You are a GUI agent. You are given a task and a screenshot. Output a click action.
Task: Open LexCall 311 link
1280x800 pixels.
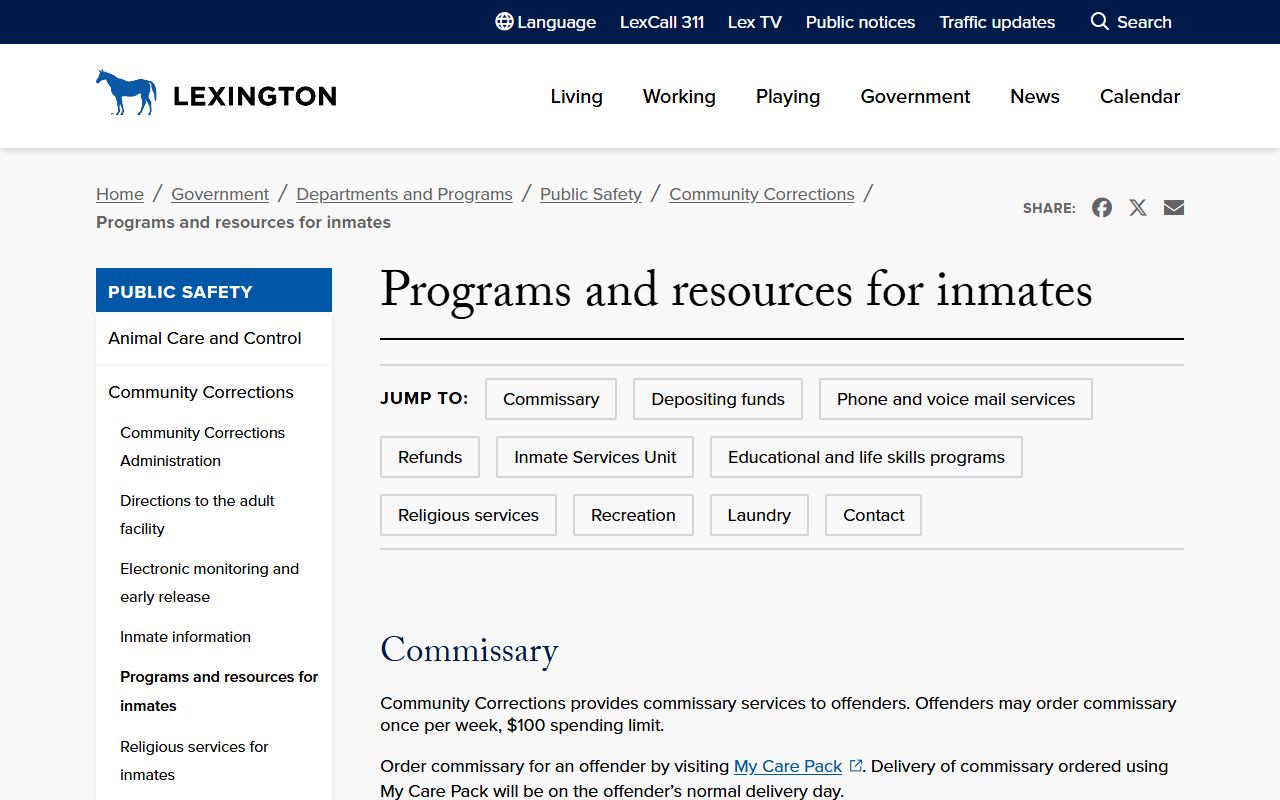click(x=662, y=22)
